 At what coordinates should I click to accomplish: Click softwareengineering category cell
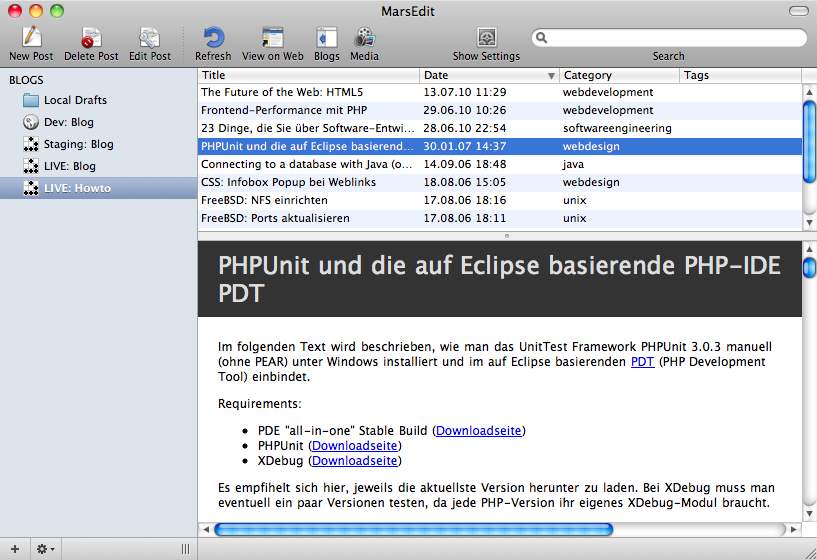pos(617,128)
